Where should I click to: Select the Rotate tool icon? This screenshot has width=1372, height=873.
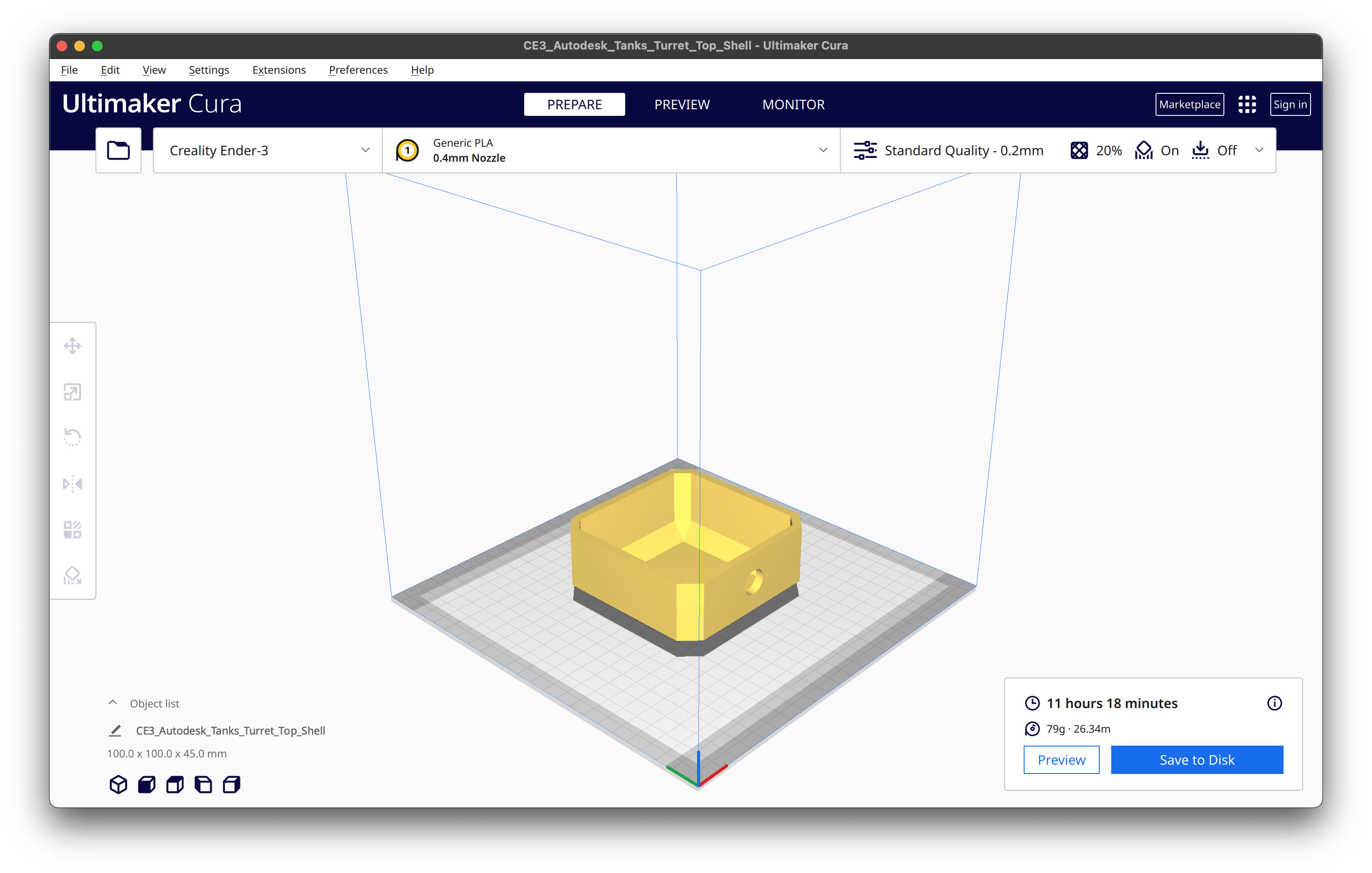72,437
